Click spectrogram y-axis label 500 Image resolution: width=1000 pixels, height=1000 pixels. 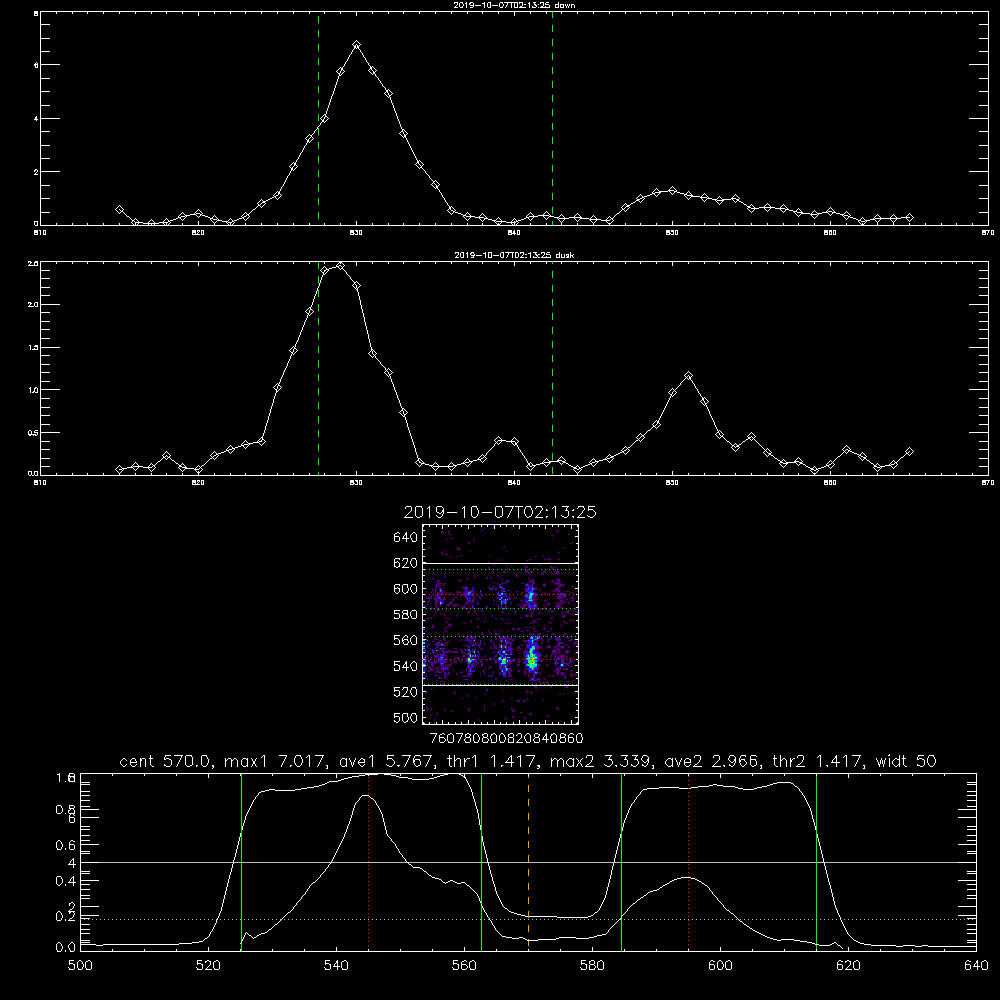406,717
